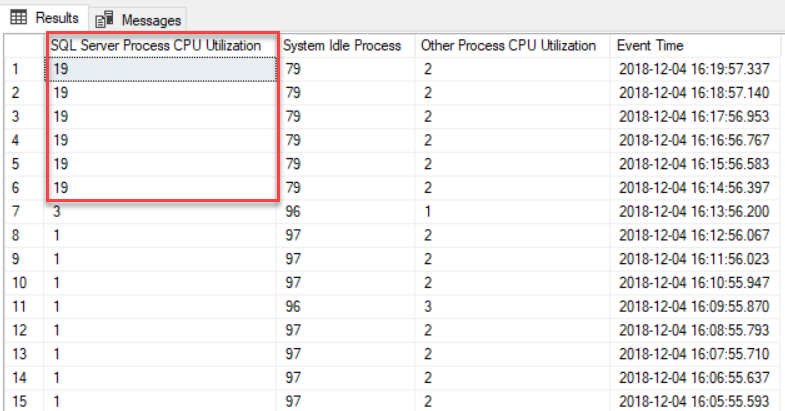This screenshot has height=411, width=785.
Task: Click the SQL CPU value 3 in row 7
Action: tap(56, 211)
